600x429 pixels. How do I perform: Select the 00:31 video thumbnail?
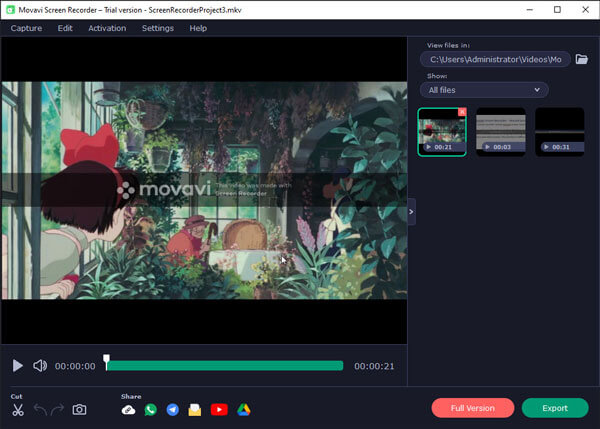tap(559, 132)
